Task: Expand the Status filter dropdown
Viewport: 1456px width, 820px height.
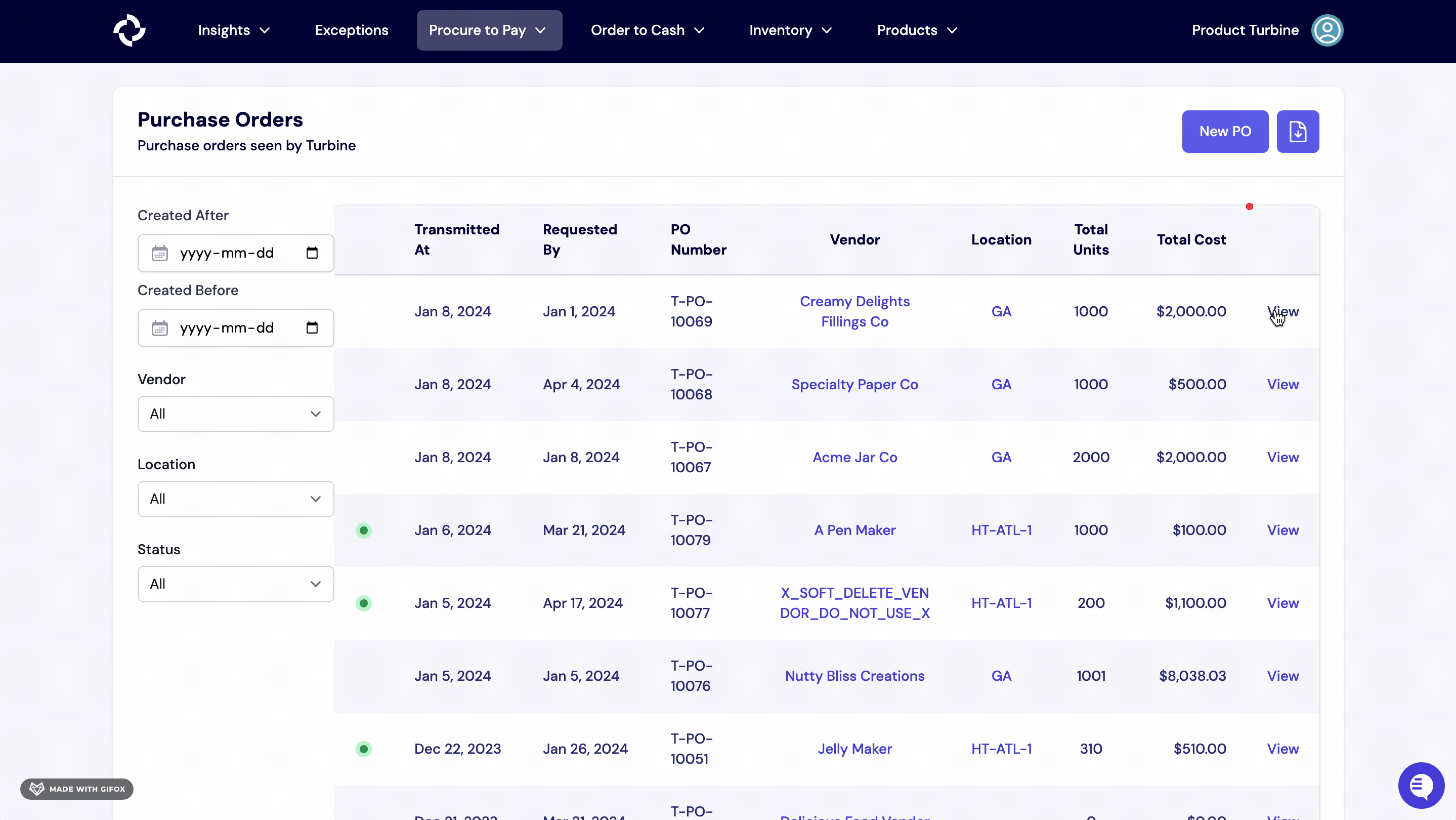Action: tap(236, 584)
